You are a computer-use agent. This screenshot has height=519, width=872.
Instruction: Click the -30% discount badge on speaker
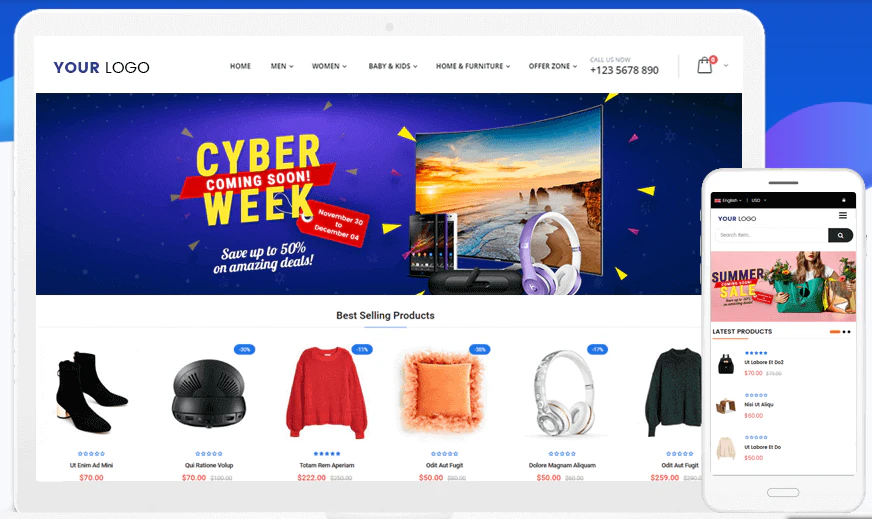(245, 349)
